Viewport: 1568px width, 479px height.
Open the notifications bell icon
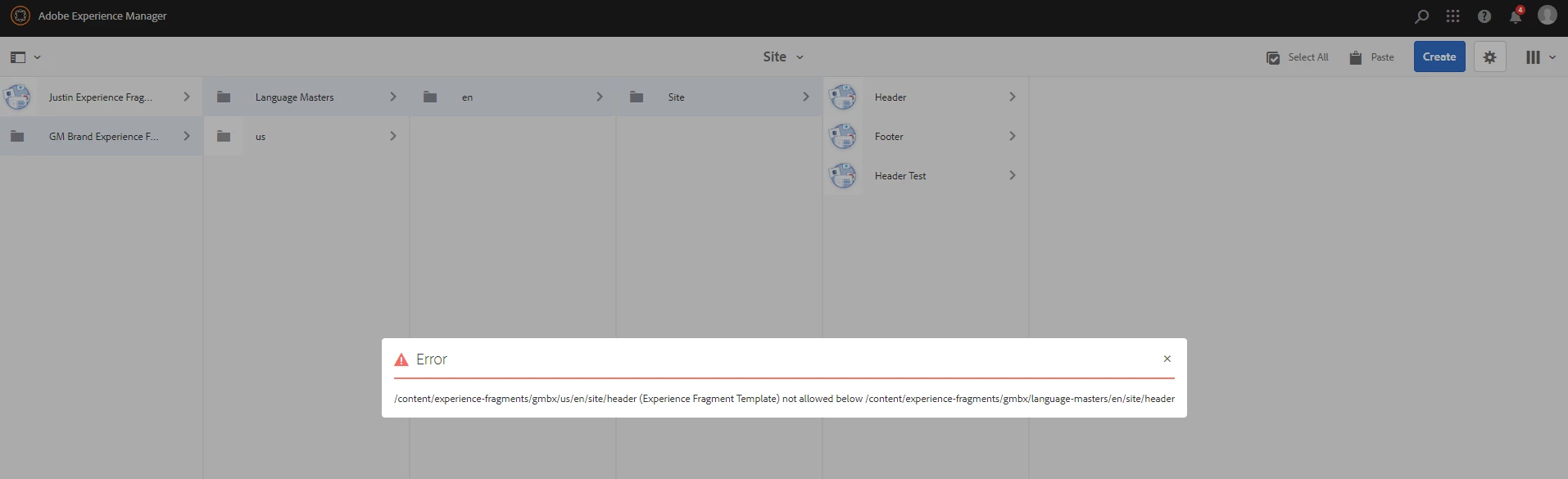(x=1516, y=16)
